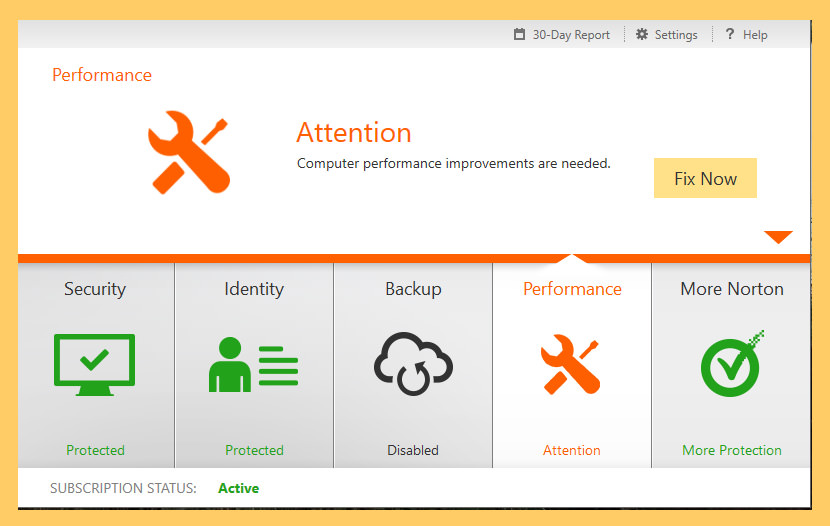Click 'Attention' status under Performance tile
This screenshot has width=830, height=526.
tap(572, 450)
